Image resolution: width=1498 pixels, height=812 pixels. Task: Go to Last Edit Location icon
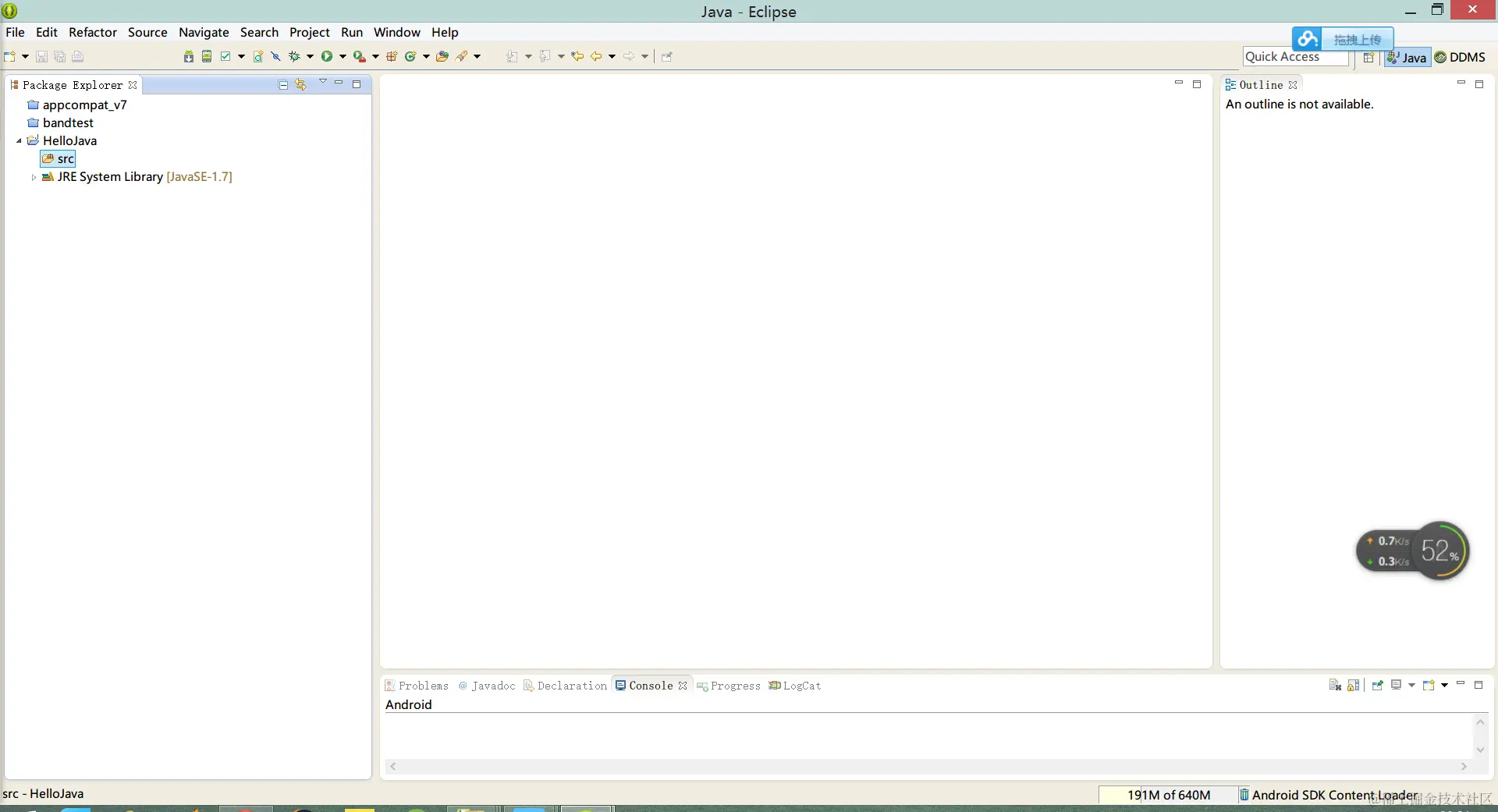pyautogui.click(x=577, y=56)
